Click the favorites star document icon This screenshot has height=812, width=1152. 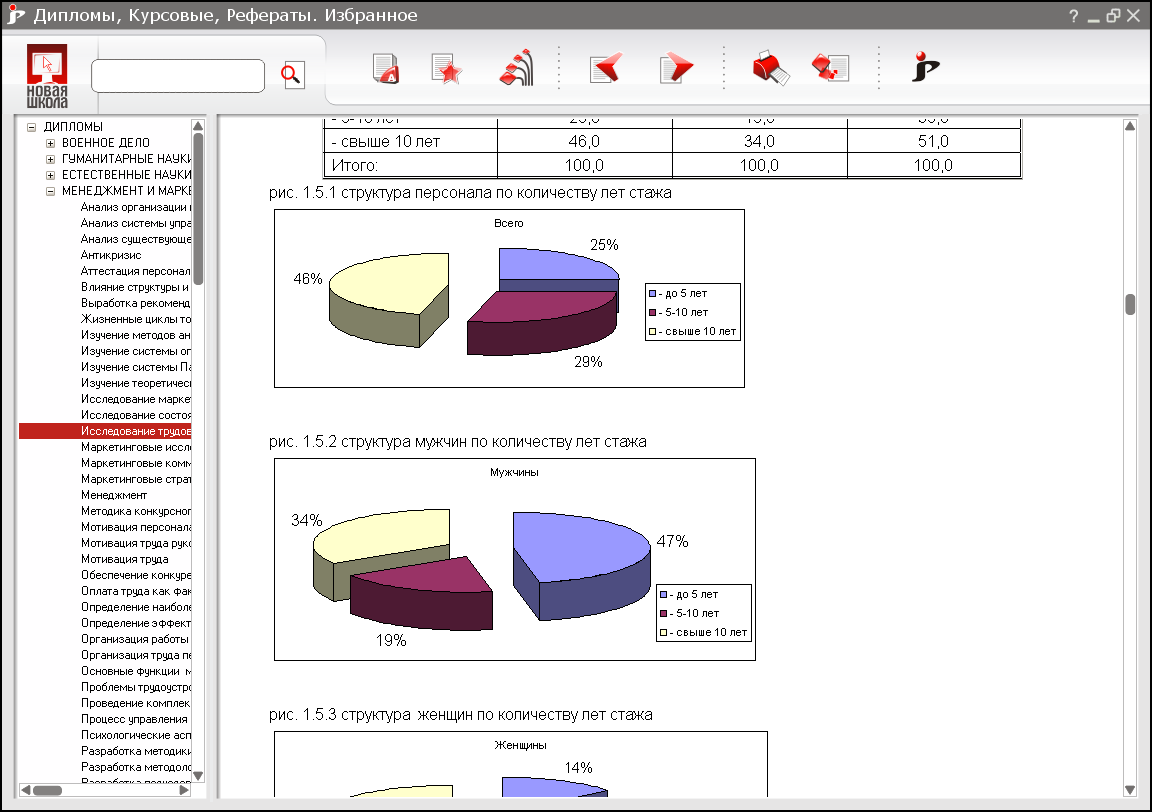pos(446,69)
